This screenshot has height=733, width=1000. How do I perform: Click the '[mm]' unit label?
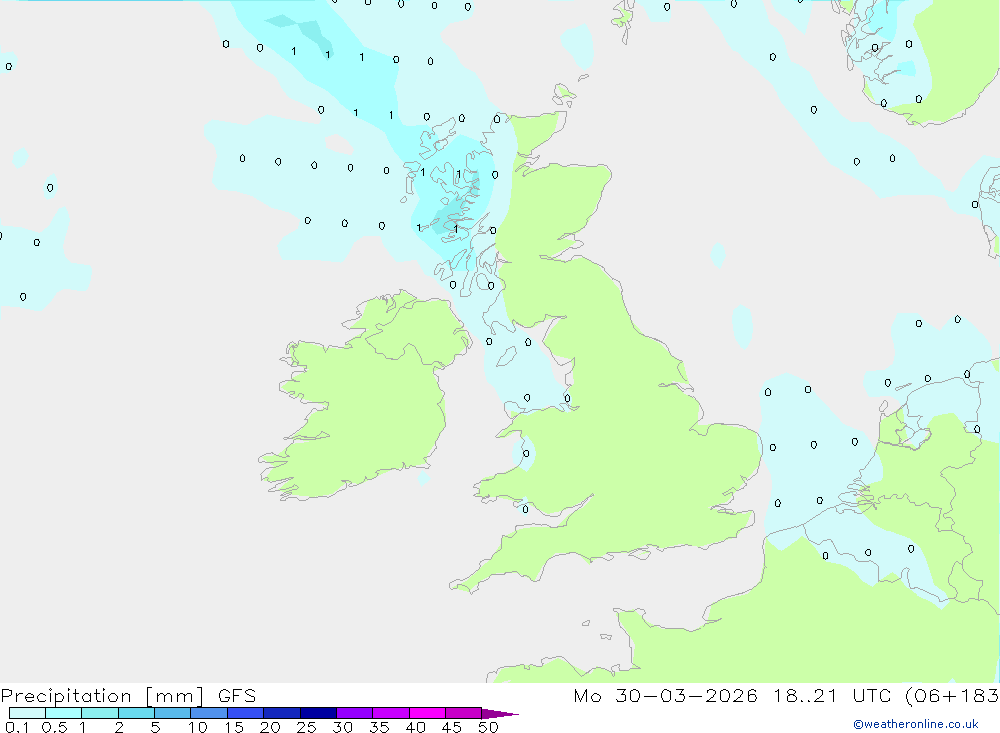pos(175,696)
